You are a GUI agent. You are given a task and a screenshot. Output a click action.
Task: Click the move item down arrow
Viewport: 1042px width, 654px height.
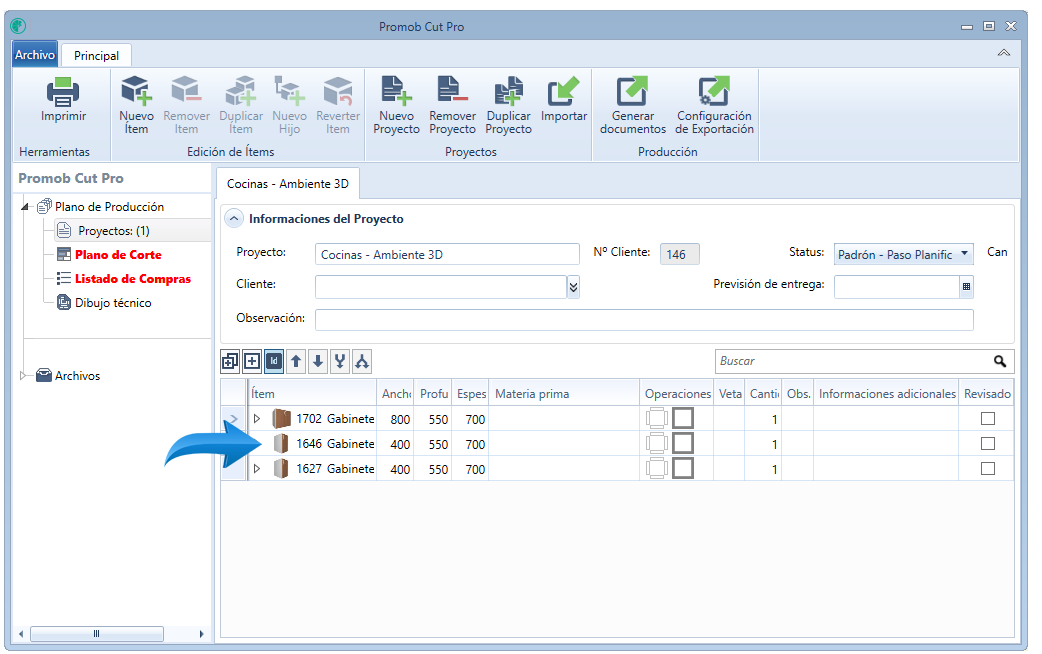(x=318, y=362)
